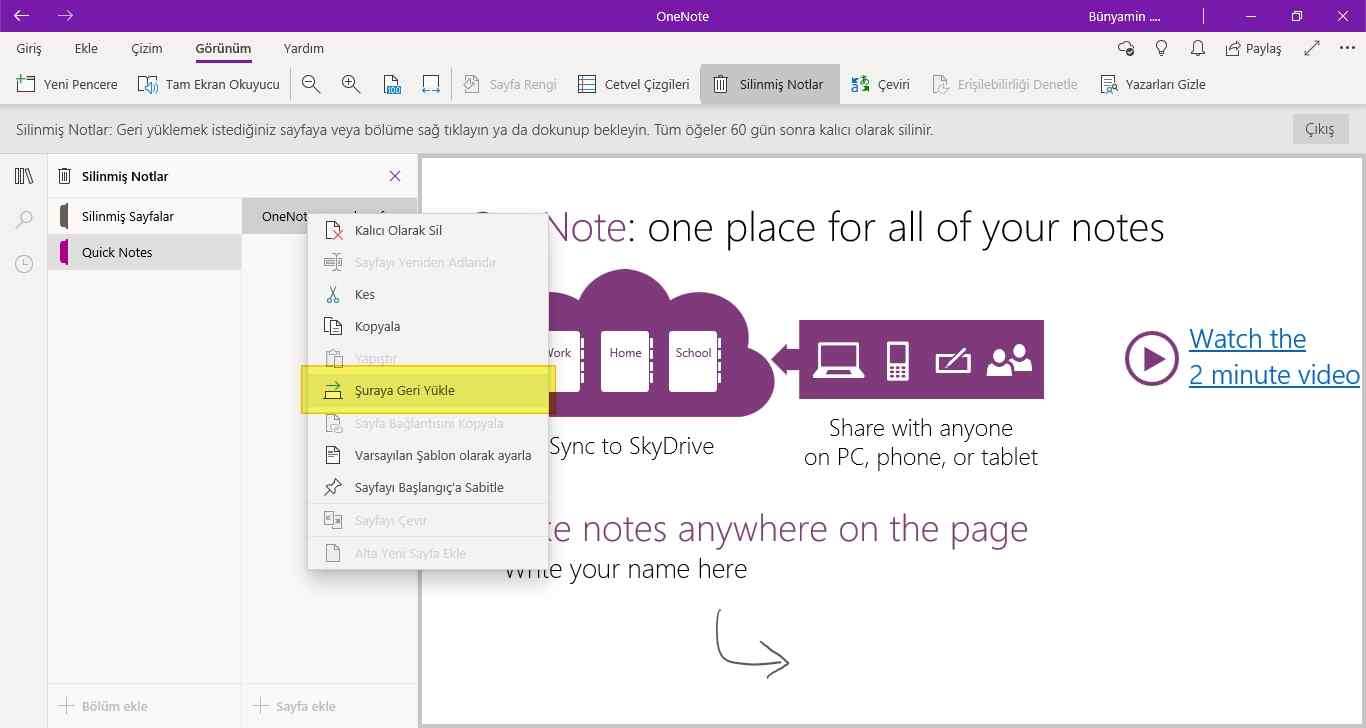The height and width of the screenshot is (728, 1366).
Task: Open the lightbulb tips icon
Action: [1162, 48]
